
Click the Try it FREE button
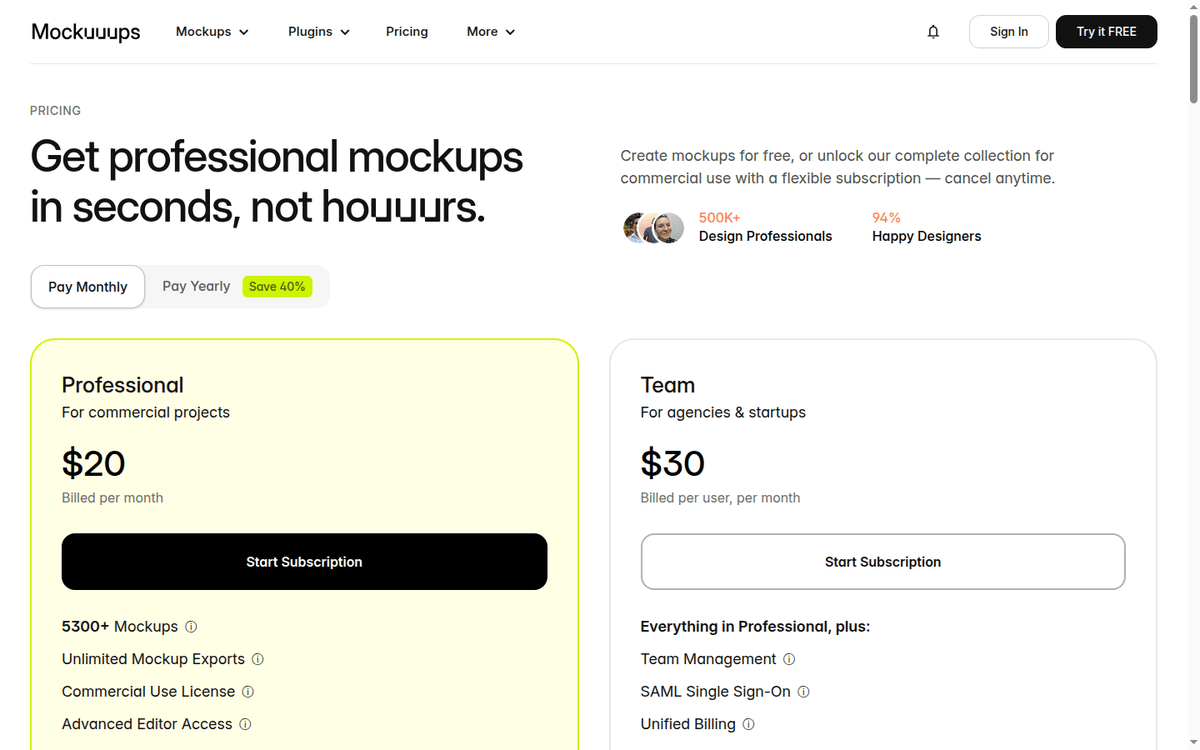(x=1106, y=32)
